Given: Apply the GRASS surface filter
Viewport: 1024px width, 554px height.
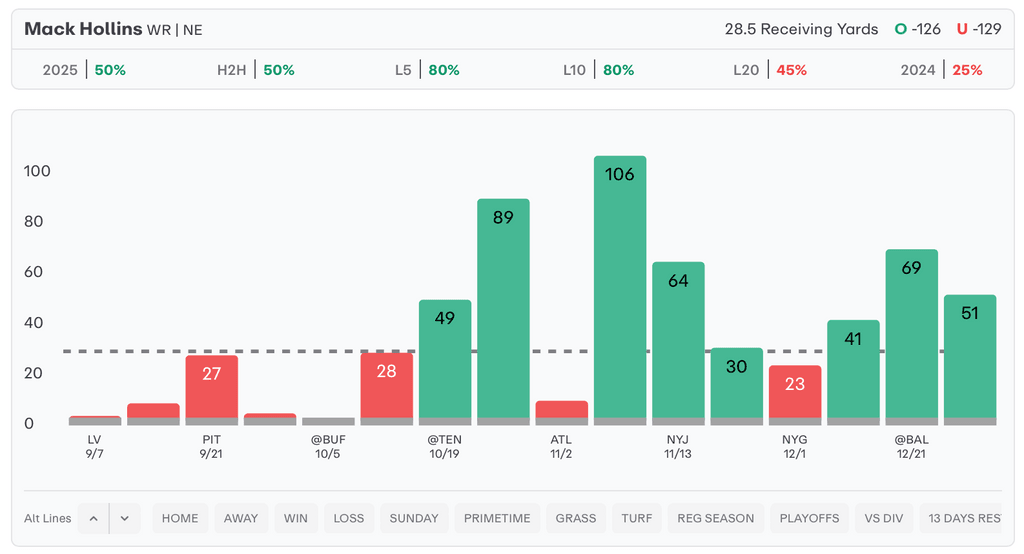Looking at the screenshot, I should click(576, 518).
